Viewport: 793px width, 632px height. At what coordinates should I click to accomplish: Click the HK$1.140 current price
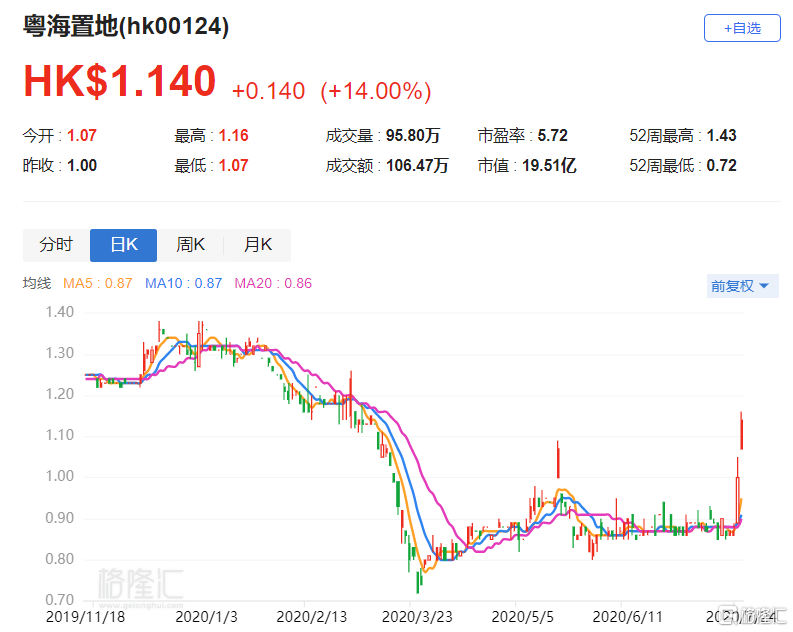tap(120, 82)
